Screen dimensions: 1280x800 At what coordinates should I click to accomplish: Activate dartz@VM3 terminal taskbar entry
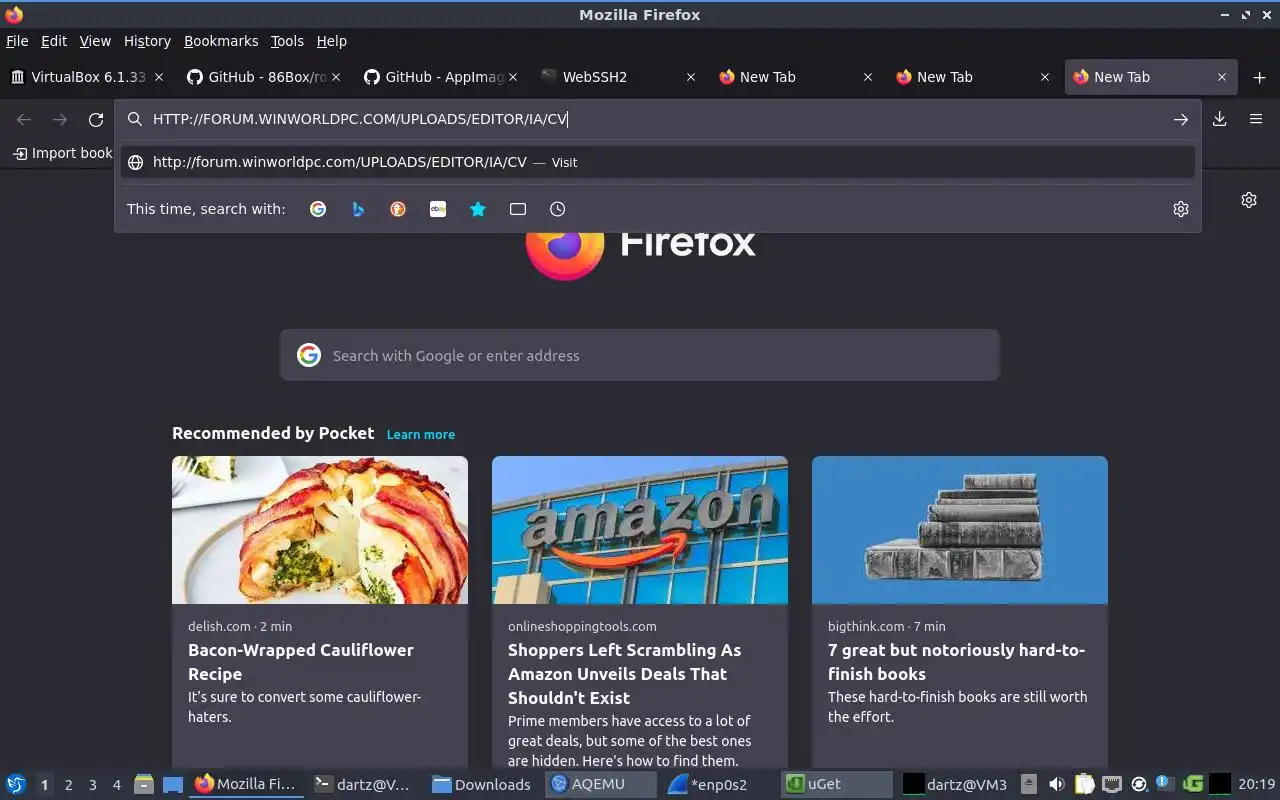tap(957, 784)
